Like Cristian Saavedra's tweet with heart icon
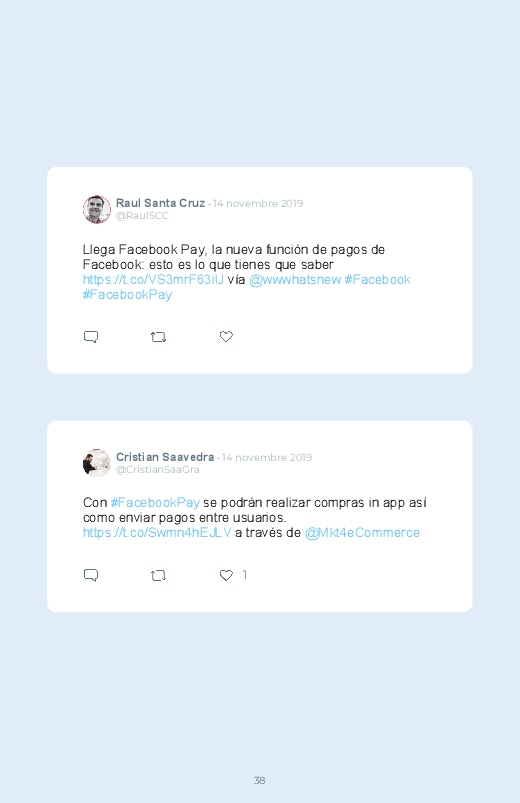The width and height of the screenshot is (520, 803). 226,575
